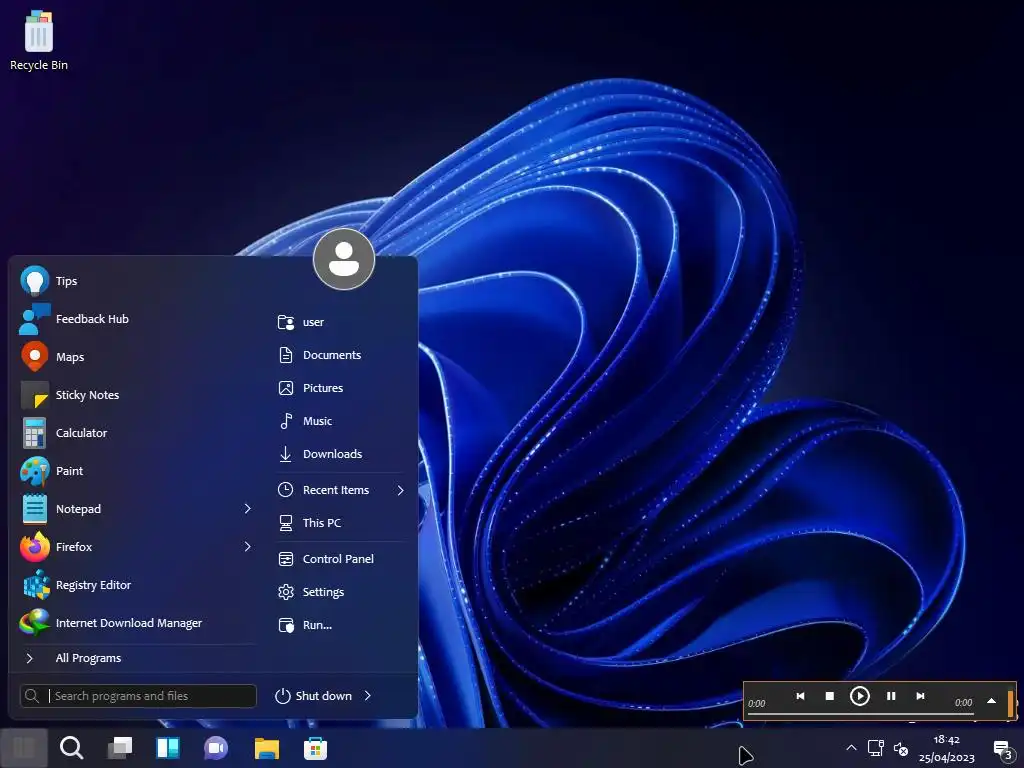Launch the Paint app
The image size is (1024, 768).
click(x=135, y=470)
